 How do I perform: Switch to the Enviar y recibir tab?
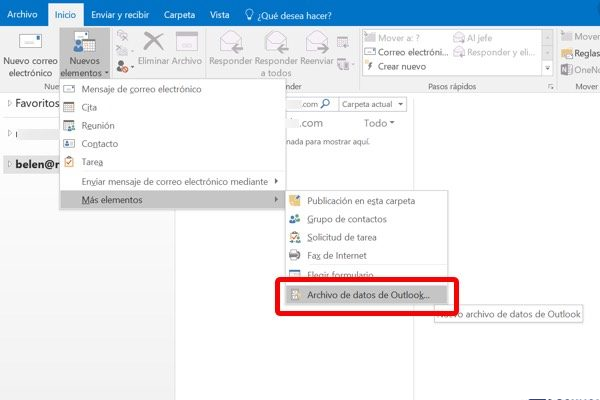(120, 15)
